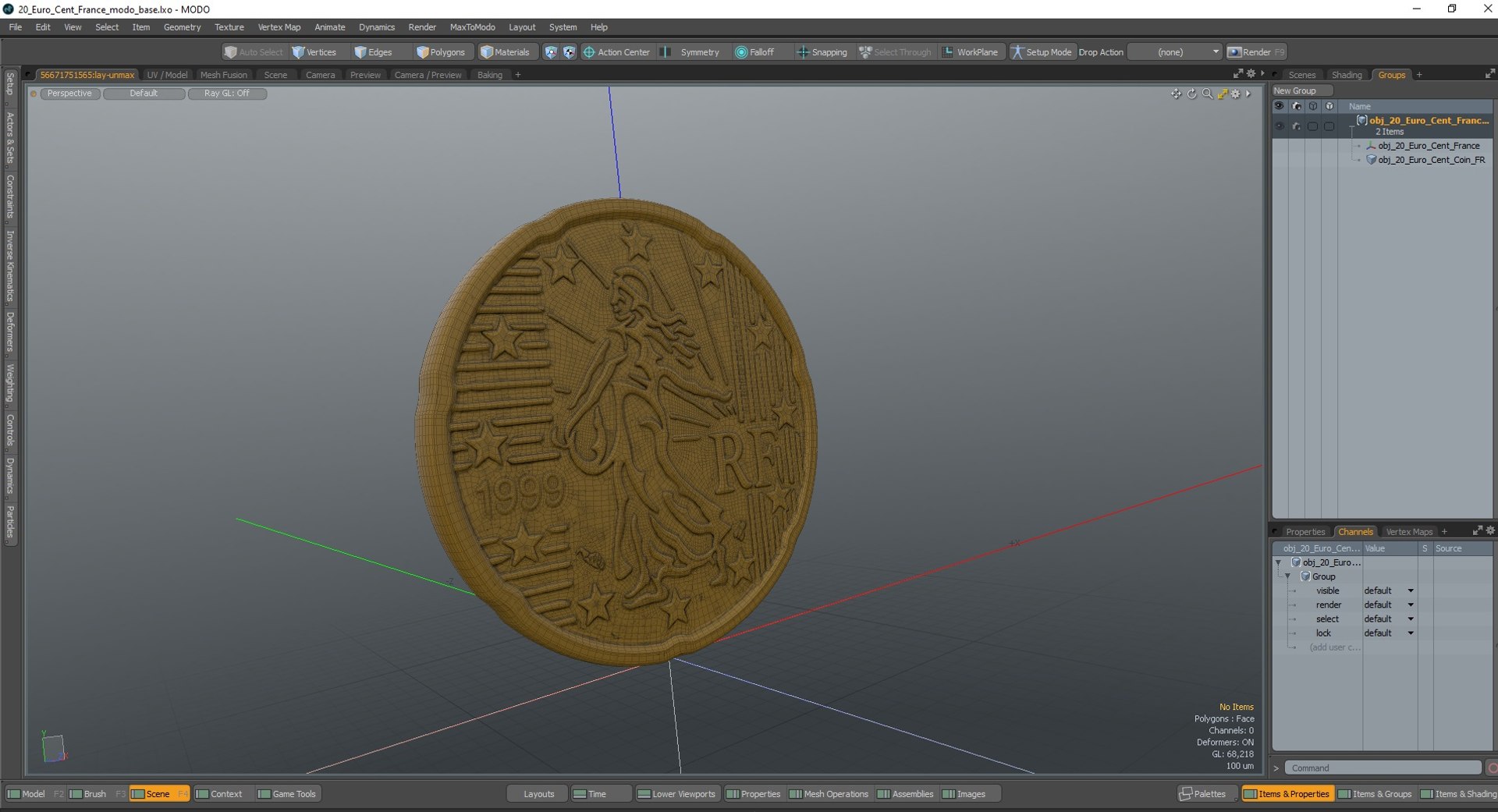This screenshot has width=1498, height=812.
Task: Click the (add user channel) row
Action: click(1334, 647)
